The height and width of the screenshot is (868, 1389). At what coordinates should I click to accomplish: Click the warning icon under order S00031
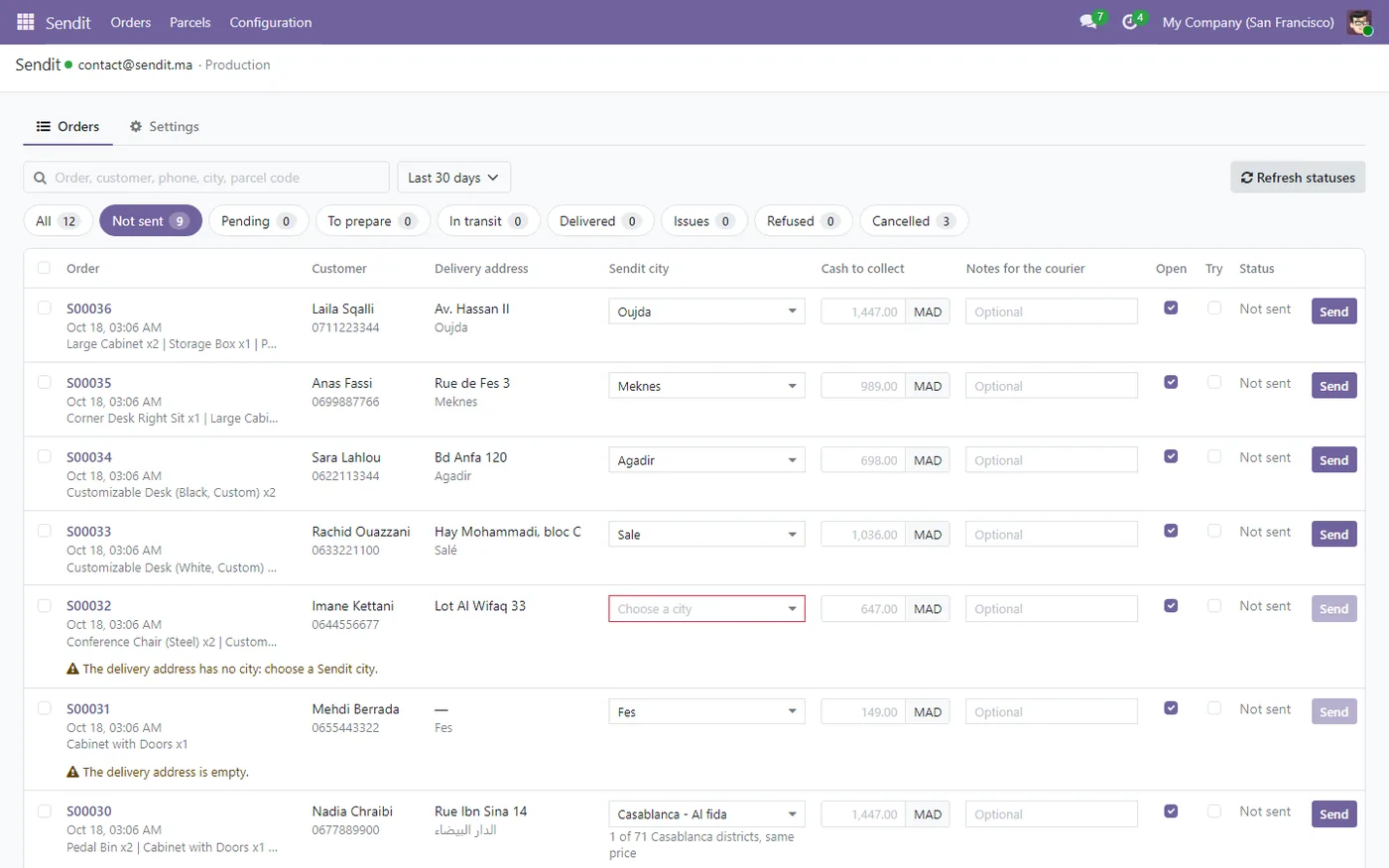[x=72, y=772]
